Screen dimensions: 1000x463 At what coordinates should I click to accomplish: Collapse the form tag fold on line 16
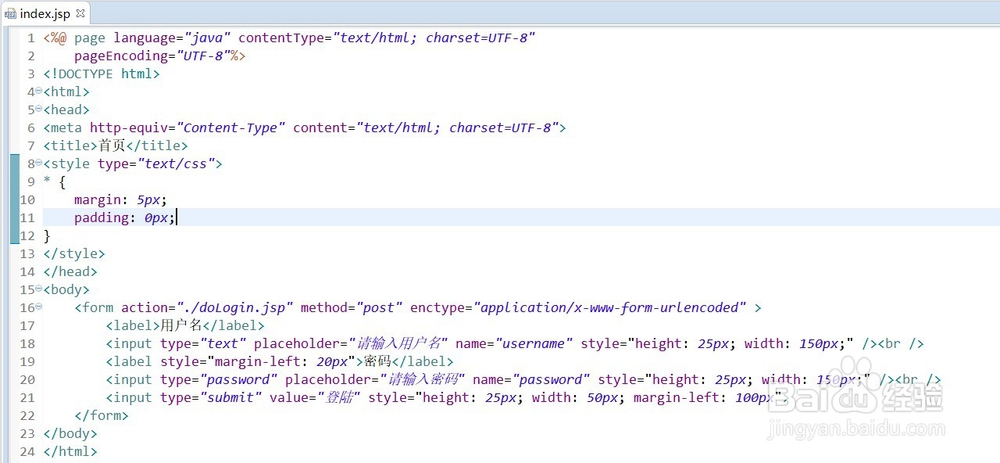tap(40, 307)
